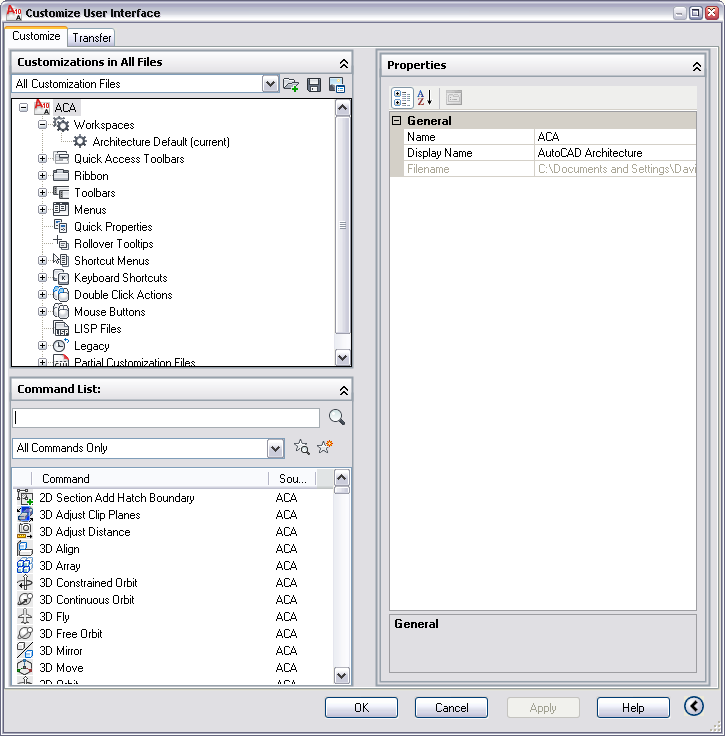Switch to the Transfer tab

[92, 38]
